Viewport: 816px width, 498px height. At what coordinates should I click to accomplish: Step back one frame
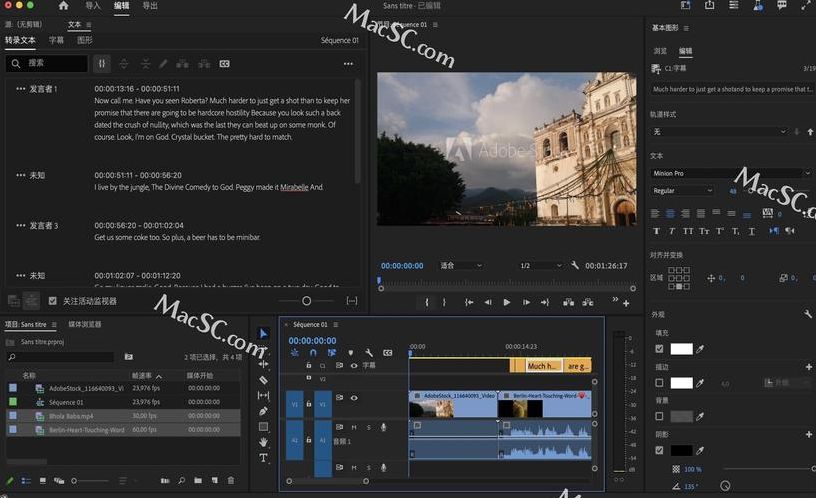(x=488, y=302)
